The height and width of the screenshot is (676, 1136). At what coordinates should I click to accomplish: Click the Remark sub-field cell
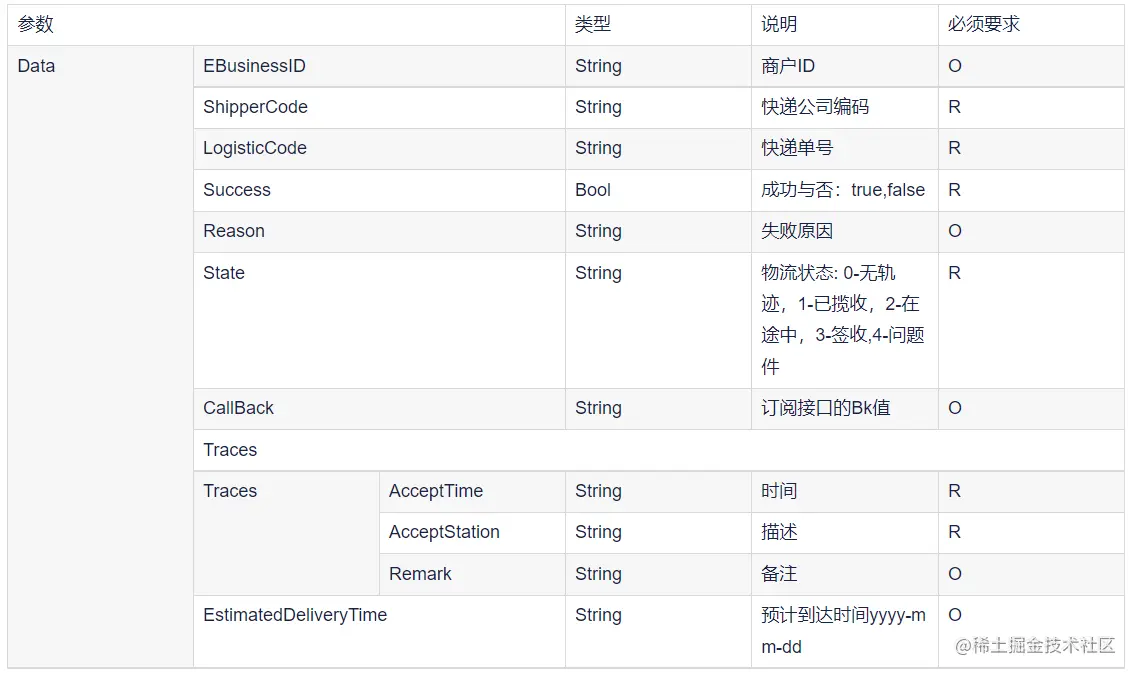pyautogui.click(x=420, y=574)
